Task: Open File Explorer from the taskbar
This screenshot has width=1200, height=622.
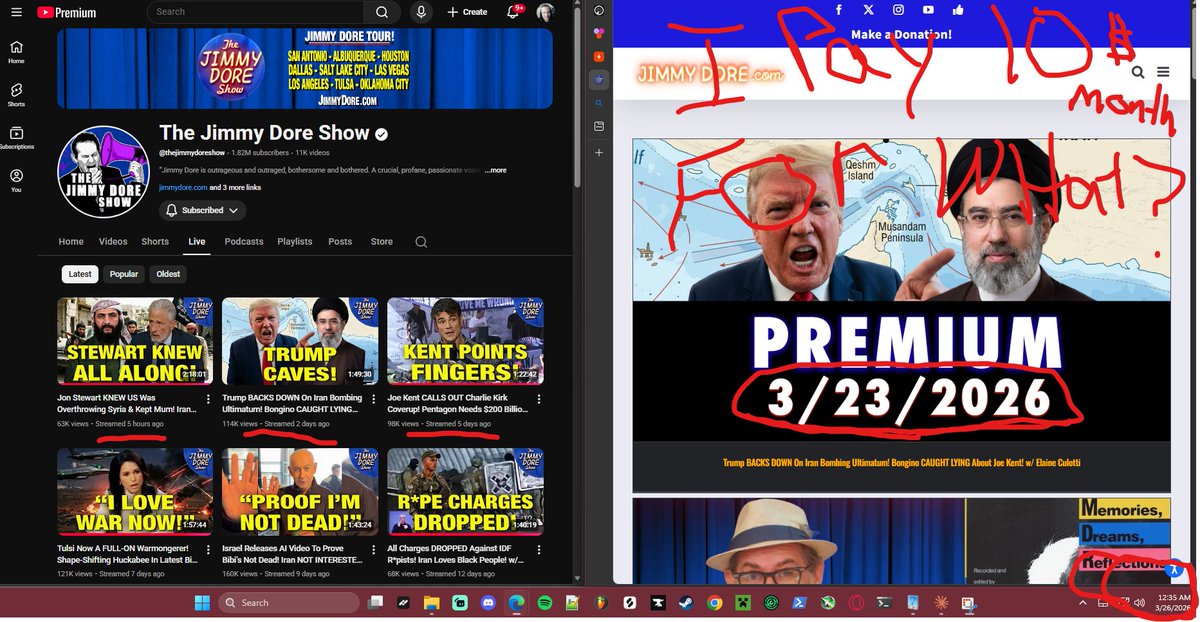Action: [x=431, y=603]
